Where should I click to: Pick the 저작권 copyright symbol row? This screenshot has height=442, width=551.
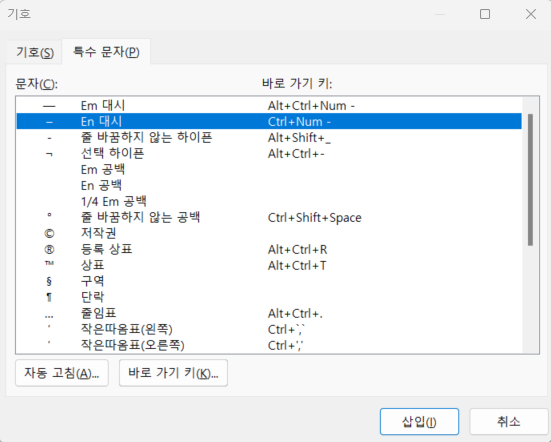[x=269, y=233]
